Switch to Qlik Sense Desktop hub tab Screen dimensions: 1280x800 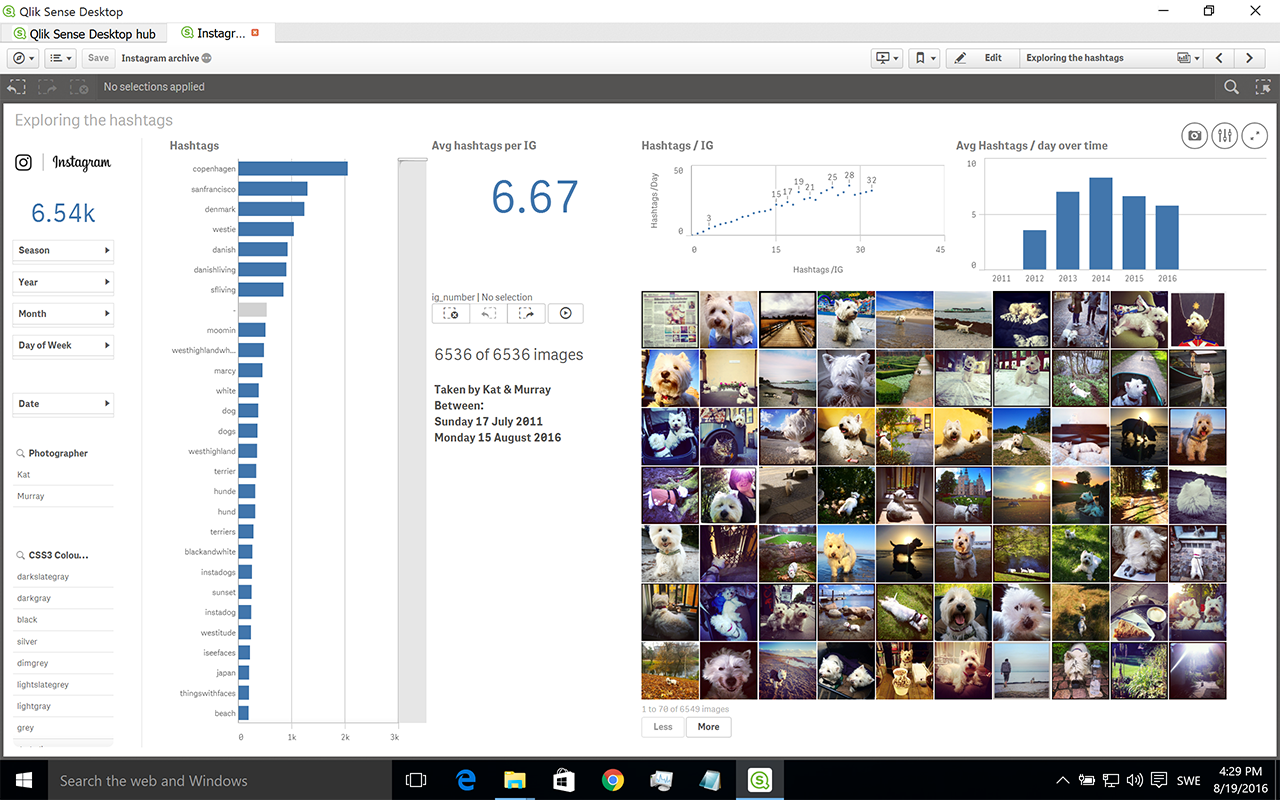(84, 34)
